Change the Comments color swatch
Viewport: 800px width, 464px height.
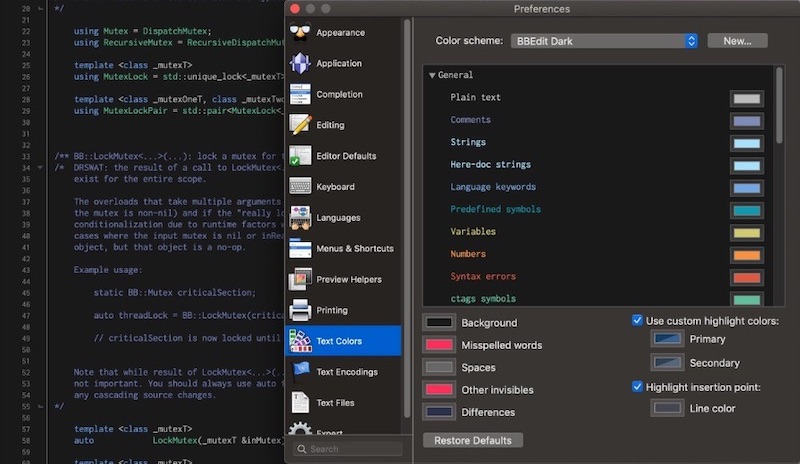pos(746,121)
